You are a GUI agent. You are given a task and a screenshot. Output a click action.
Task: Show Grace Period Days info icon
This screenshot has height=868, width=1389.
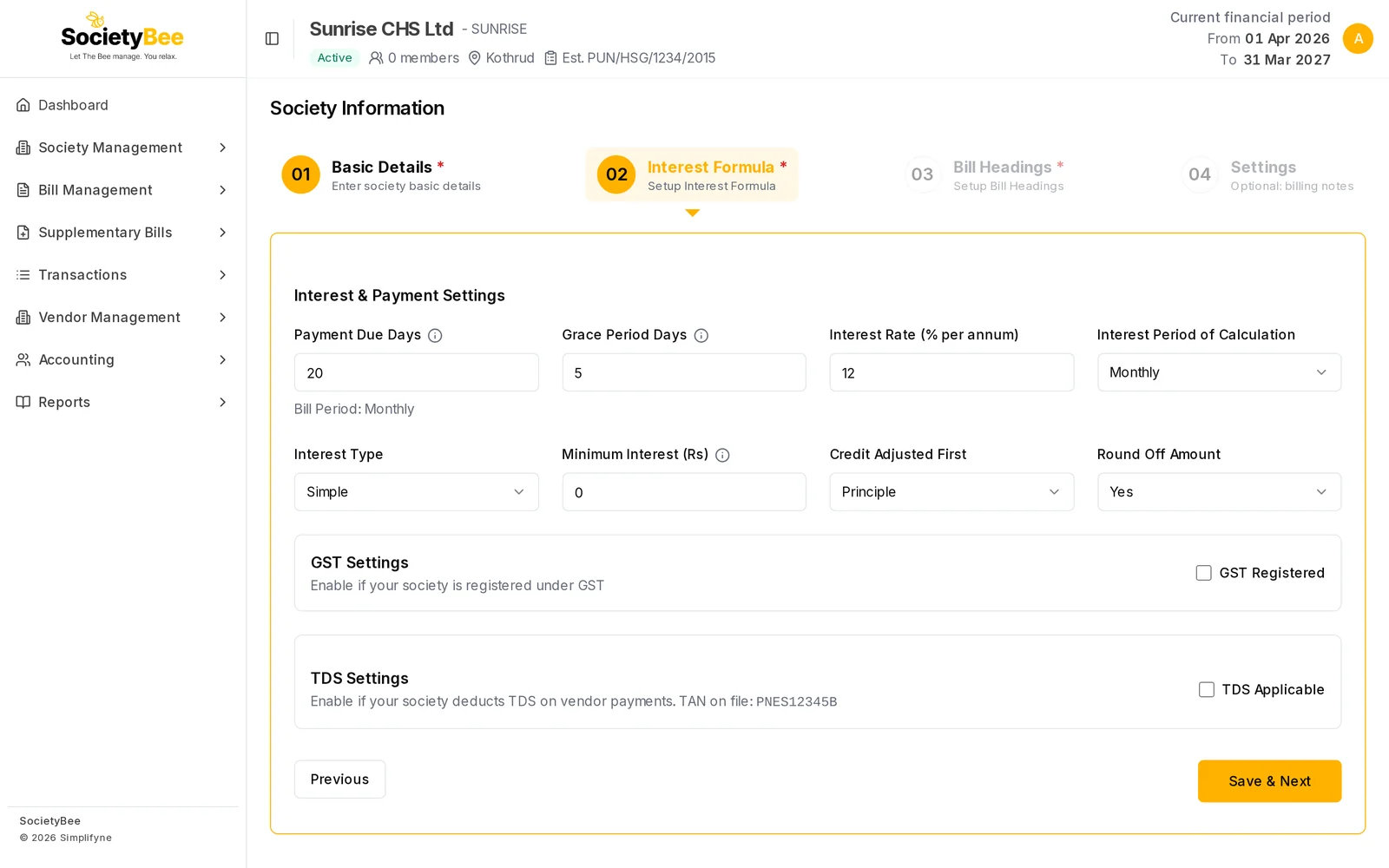(701, 336)
